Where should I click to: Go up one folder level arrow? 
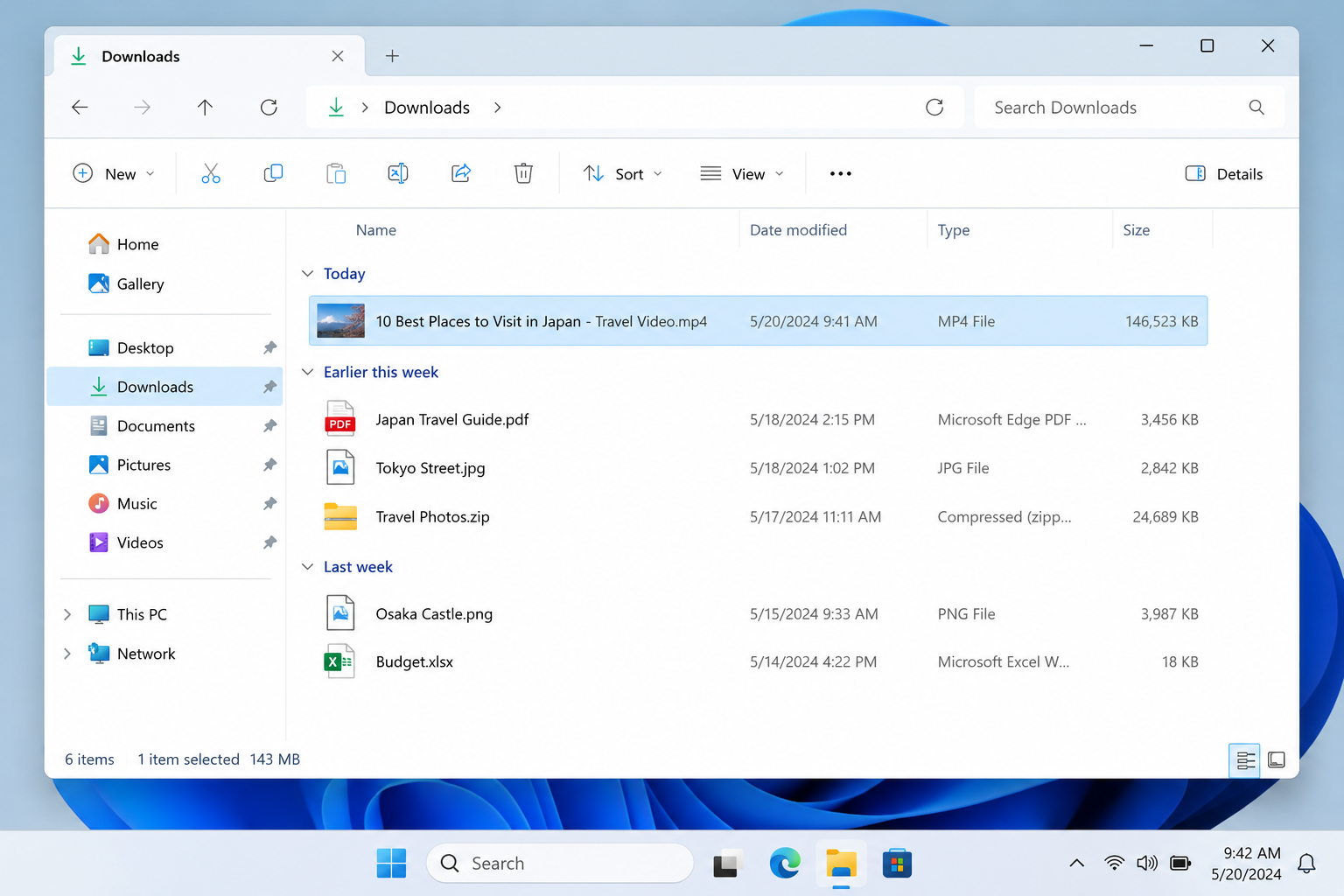[x=205, y=107]
